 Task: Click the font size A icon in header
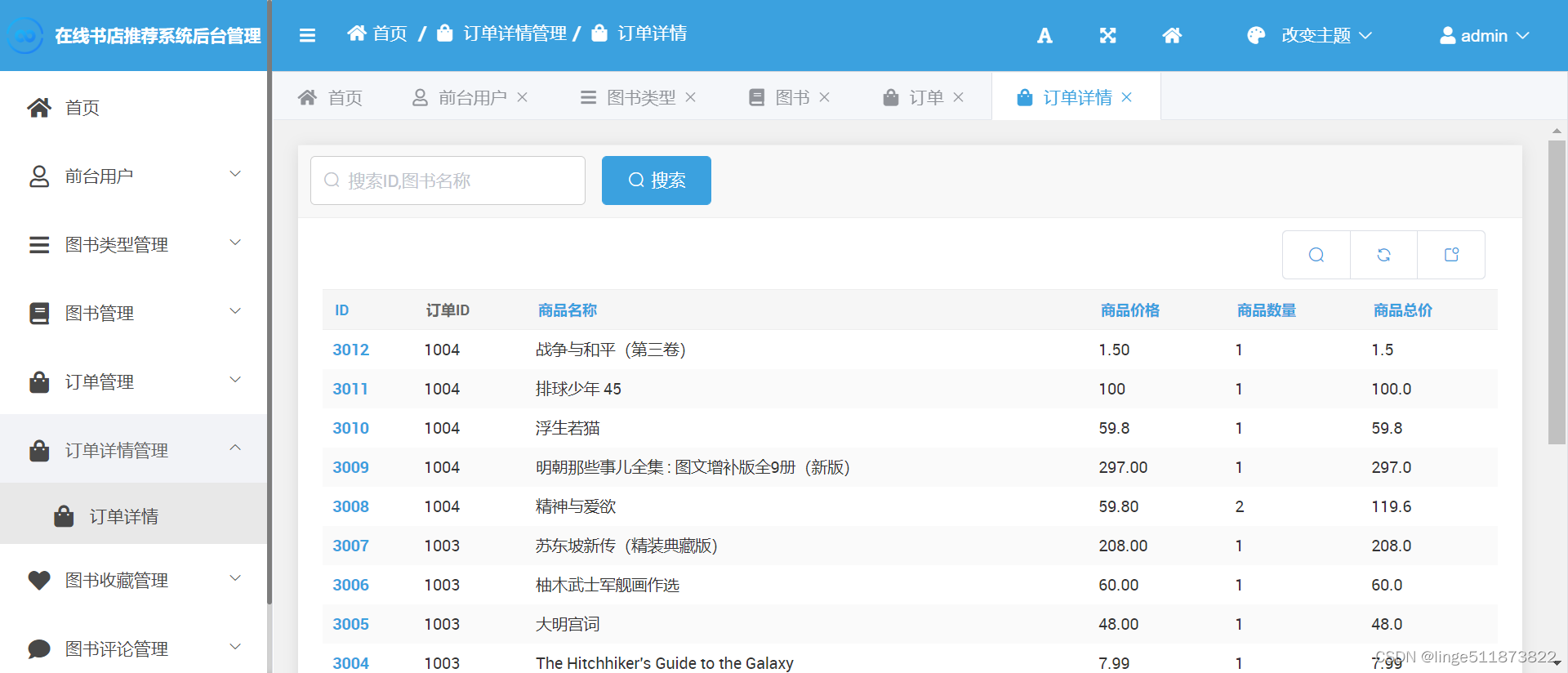click(x=1045, y=35)
